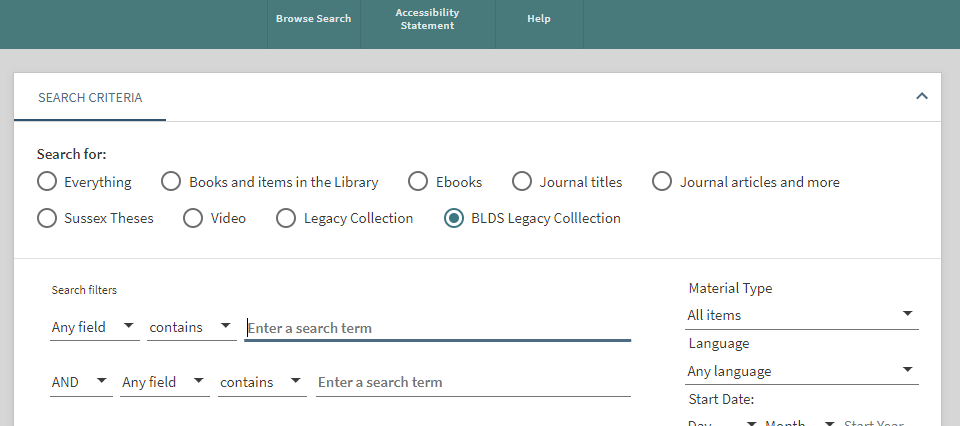Select the Video search scope
Viewport: 960px width, 426px height.
193,218
